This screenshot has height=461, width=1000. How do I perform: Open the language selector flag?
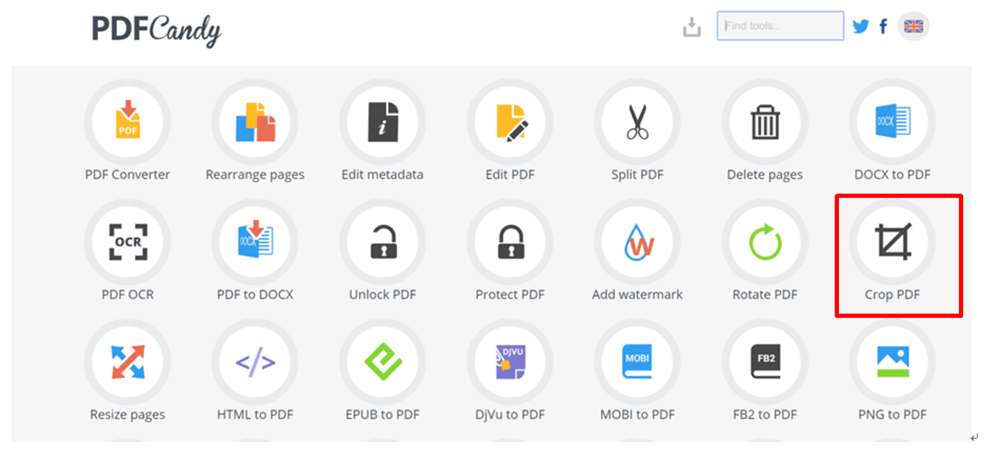913,27
